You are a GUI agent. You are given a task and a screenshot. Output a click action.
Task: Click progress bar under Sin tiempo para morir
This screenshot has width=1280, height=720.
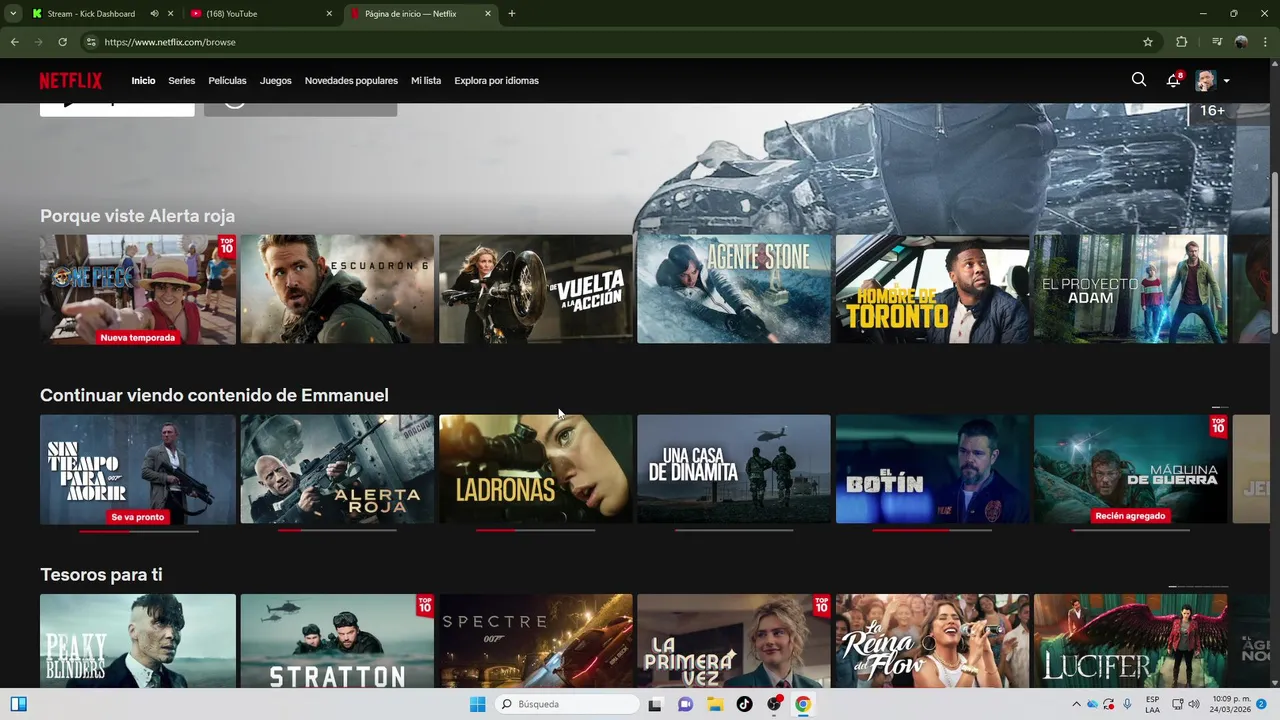[138, 531]
